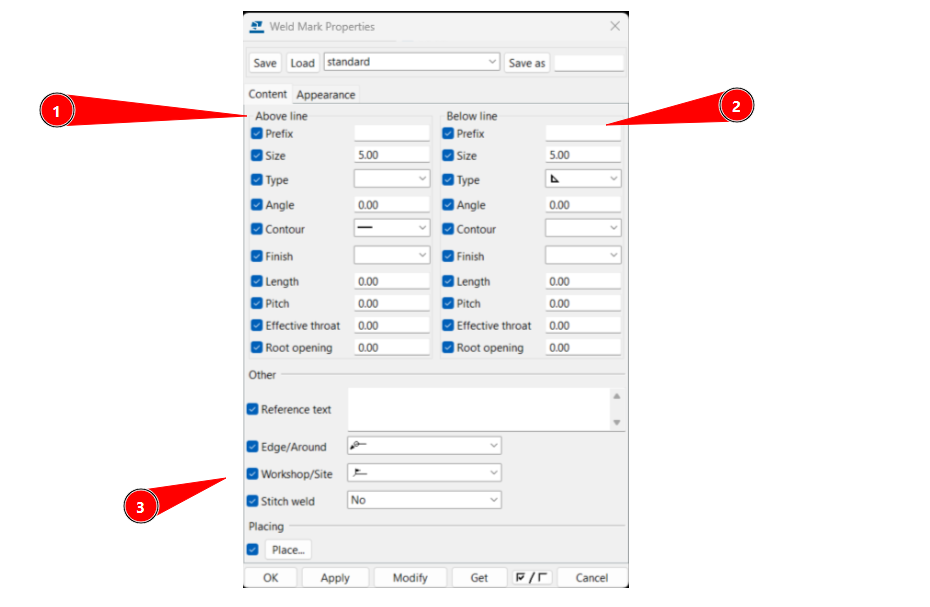Expand the Above line Contour dropdown

point(392,228)
